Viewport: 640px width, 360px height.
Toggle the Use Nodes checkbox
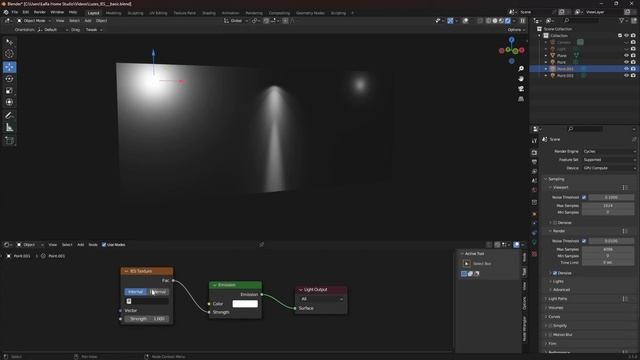click(x=104, y=245)
